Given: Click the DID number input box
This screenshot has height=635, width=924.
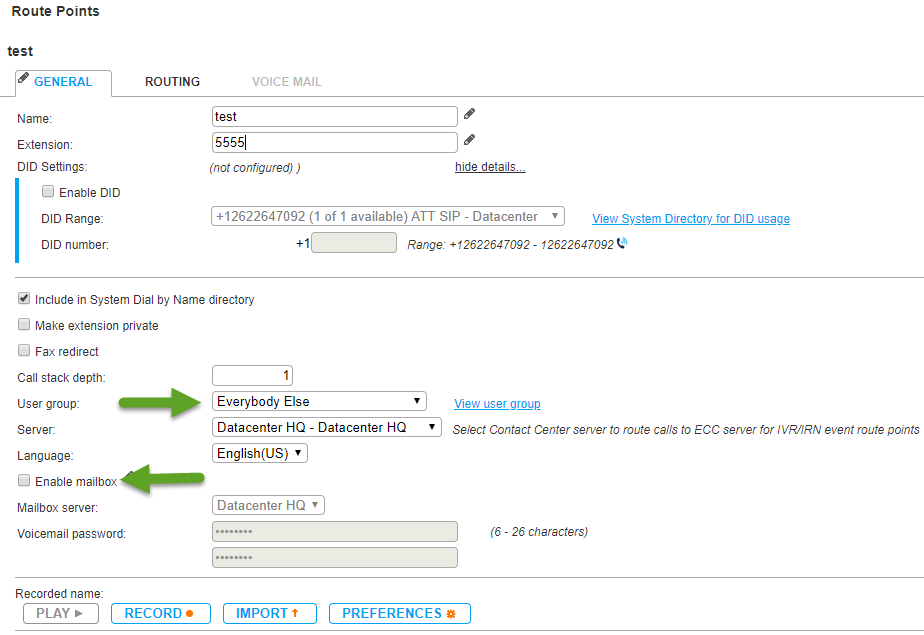Looking at the screenshot, I should click(x=354, y=242).
